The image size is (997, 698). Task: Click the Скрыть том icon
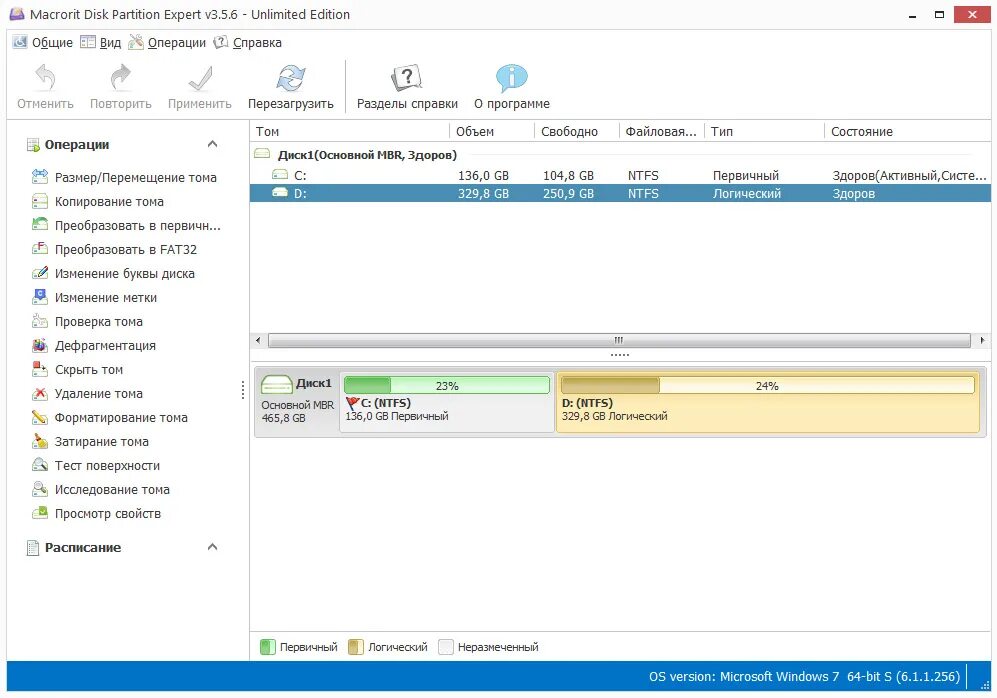click(39, 369)
